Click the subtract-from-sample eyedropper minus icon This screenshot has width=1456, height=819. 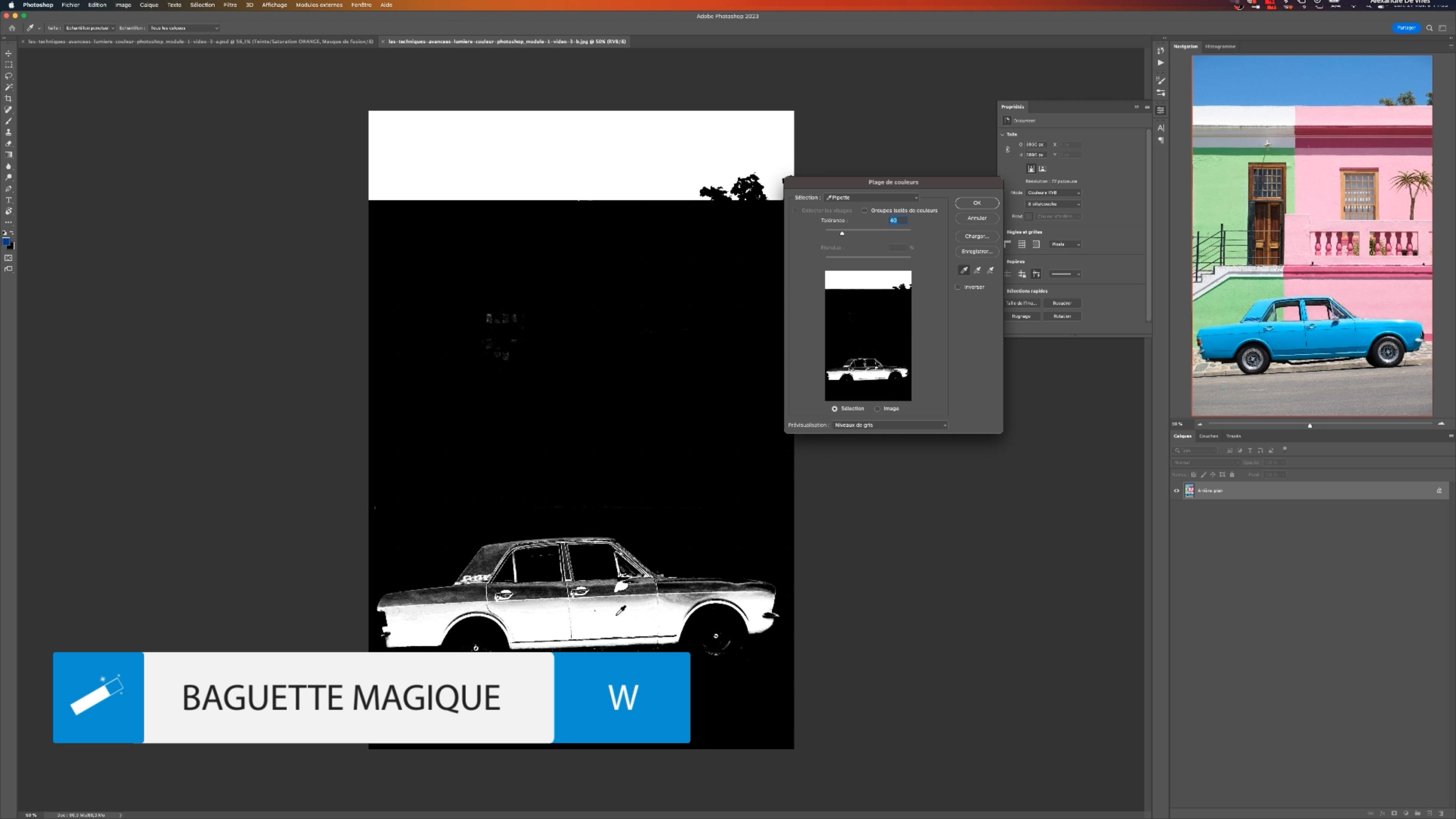[x=990, y=270]
